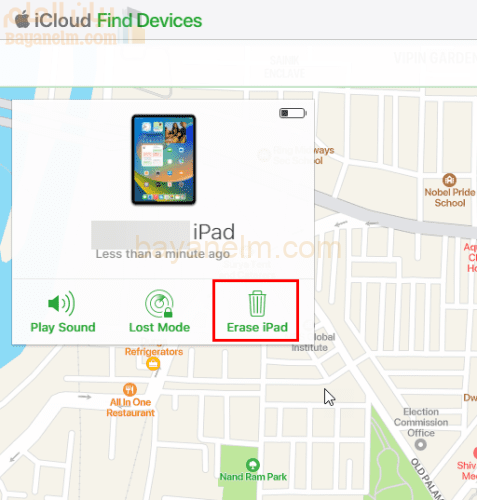This screenshot has width=477, height=500.
Task: Click the Apple logo in header
Action: [x=22, y=19]
